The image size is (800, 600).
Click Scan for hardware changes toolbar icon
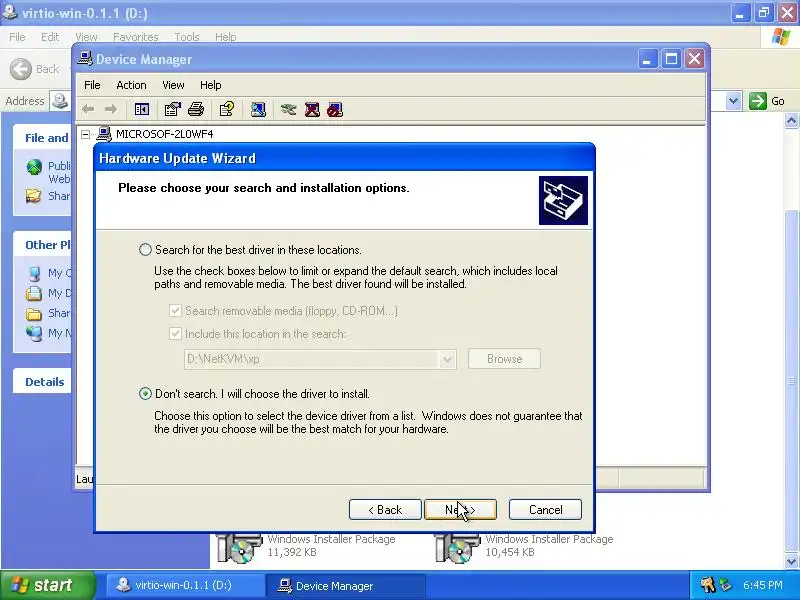[x=258, y=109]
